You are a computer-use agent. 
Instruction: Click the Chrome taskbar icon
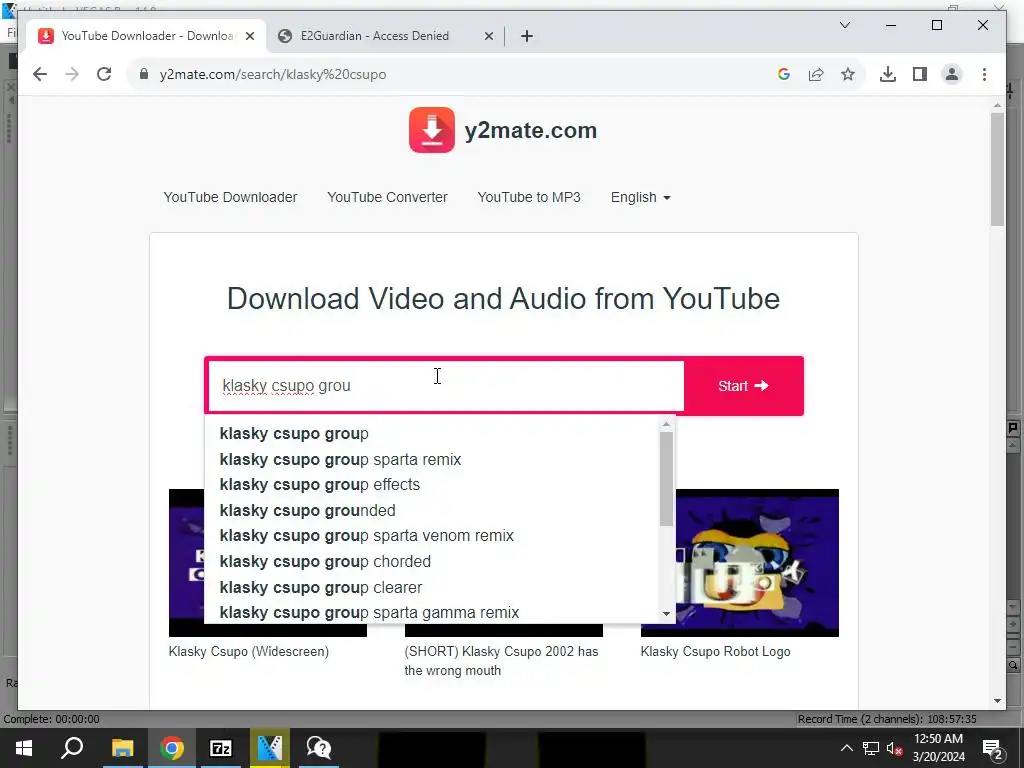(171, 748)
